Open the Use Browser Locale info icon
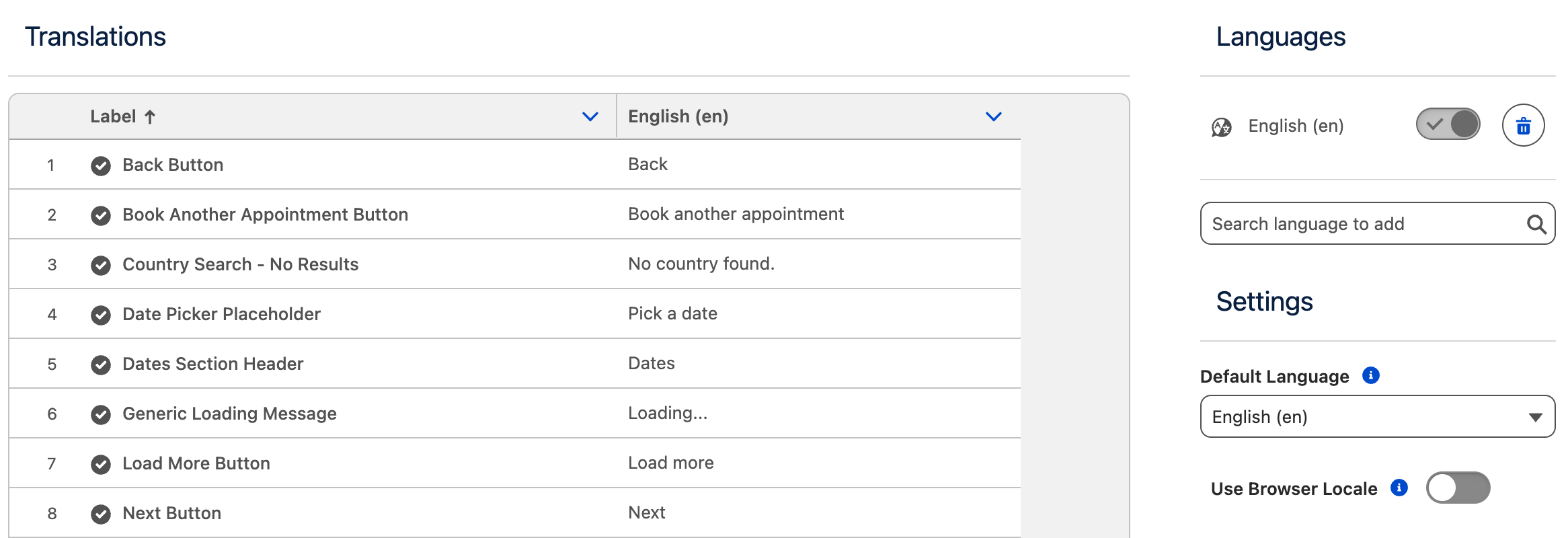 (x=1399, y=488)
